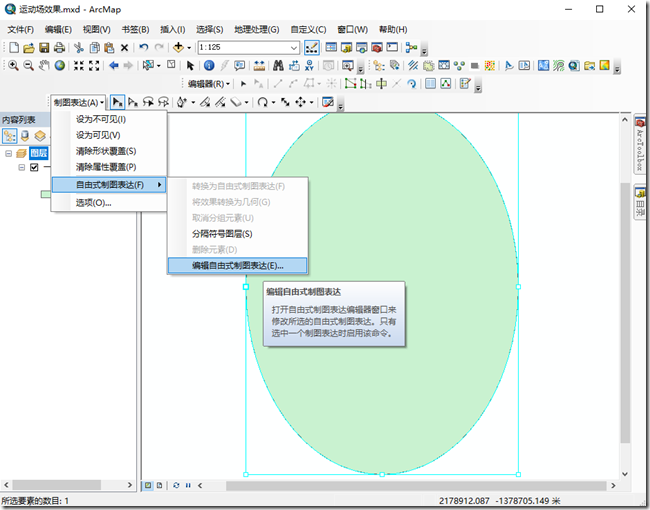Select the Direct Select representation tool
Image resolution: width=650 pixels, height=510 pixels.
click(133, 102)
